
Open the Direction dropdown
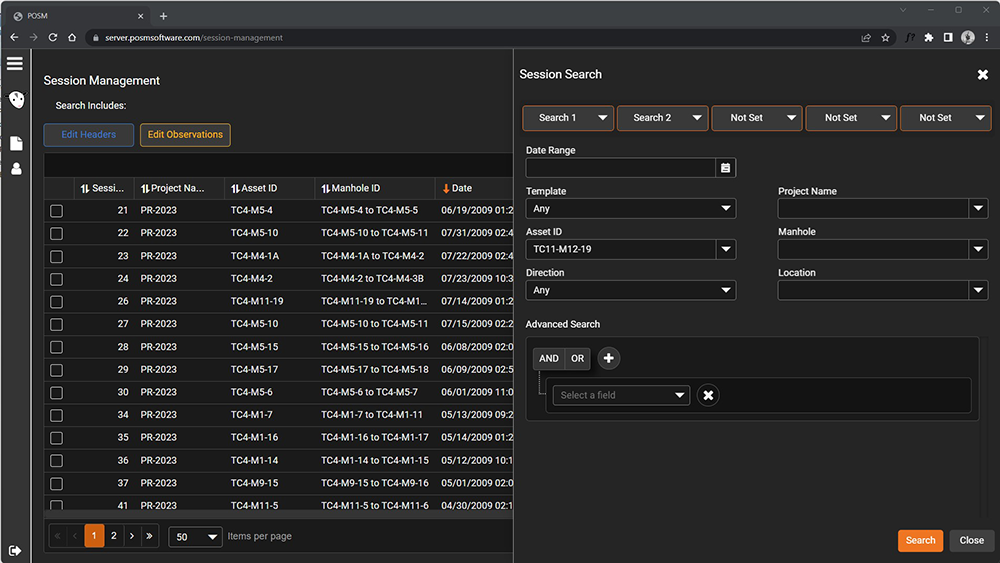(630, 290)
